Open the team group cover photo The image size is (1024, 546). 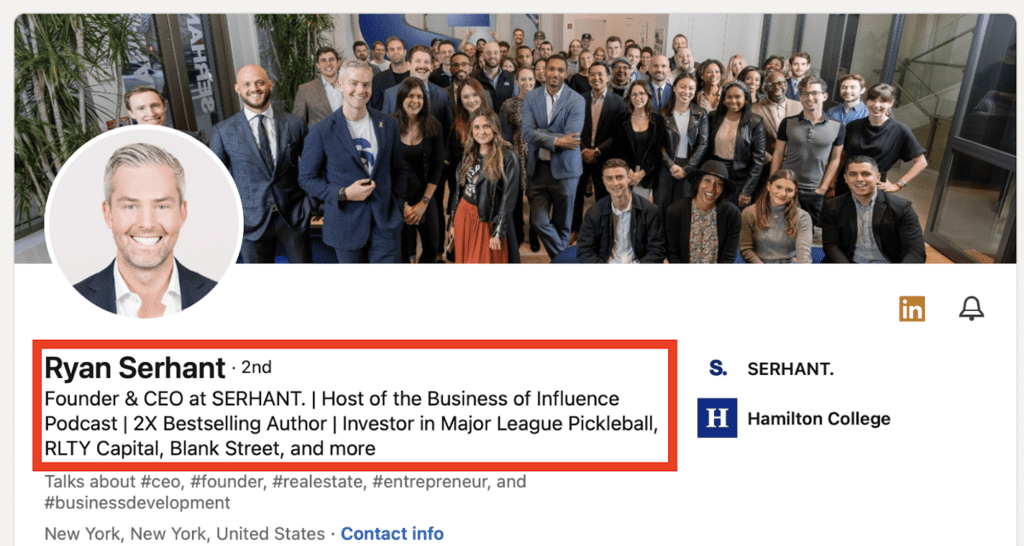(x=600, y=130)
